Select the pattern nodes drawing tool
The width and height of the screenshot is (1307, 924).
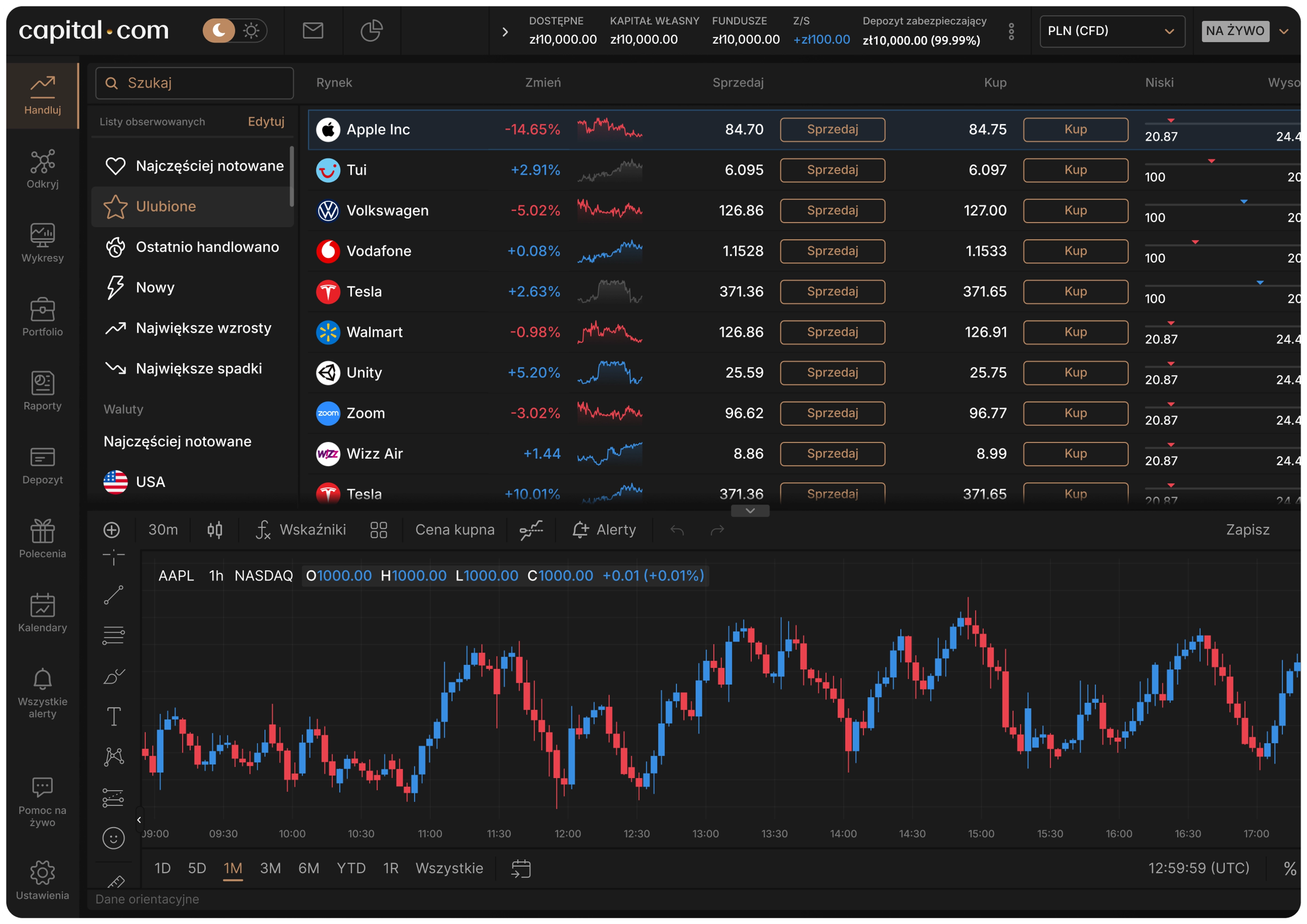pyautogui.click(x=114, y=756)
